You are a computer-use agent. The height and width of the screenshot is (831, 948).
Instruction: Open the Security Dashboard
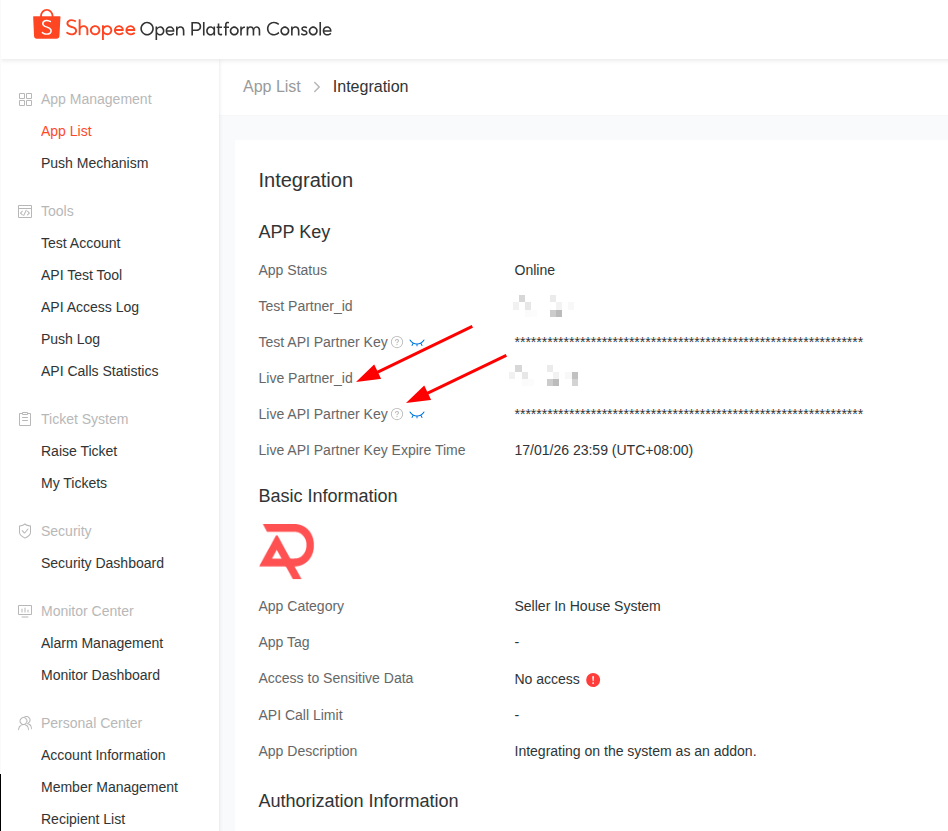click(102, 563)
